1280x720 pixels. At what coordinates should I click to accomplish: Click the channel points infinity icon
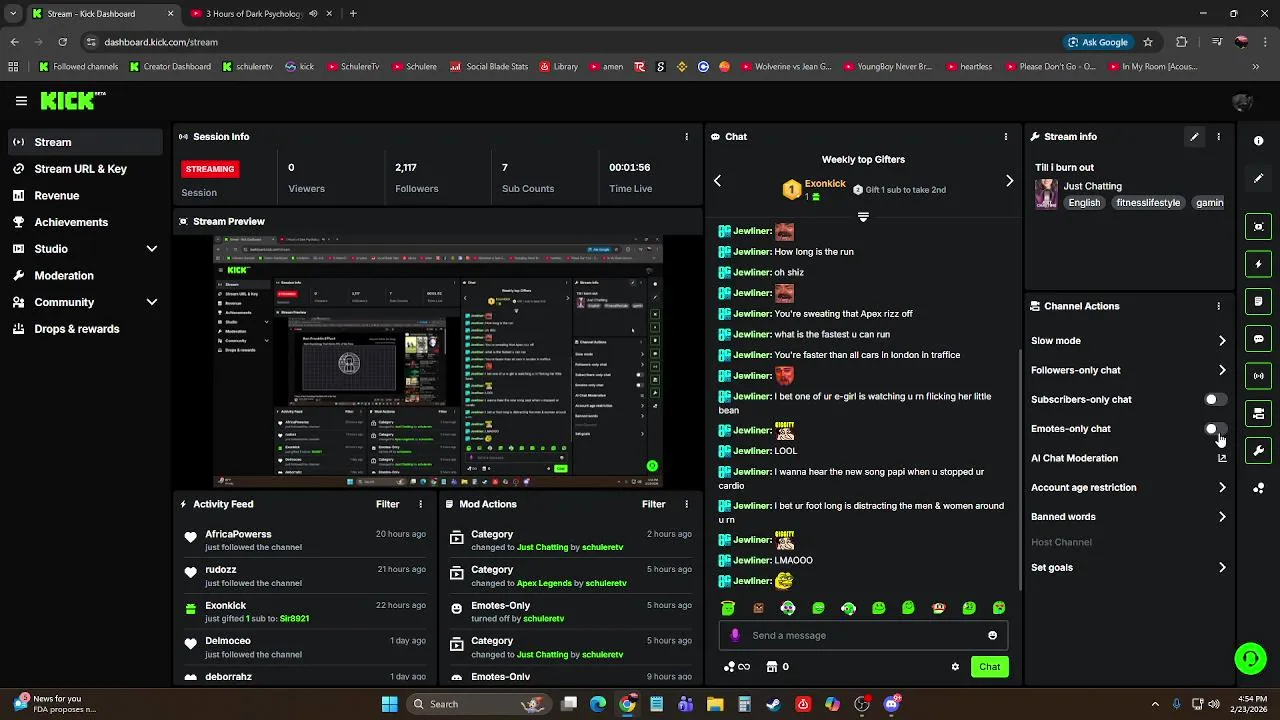(737, 667)
